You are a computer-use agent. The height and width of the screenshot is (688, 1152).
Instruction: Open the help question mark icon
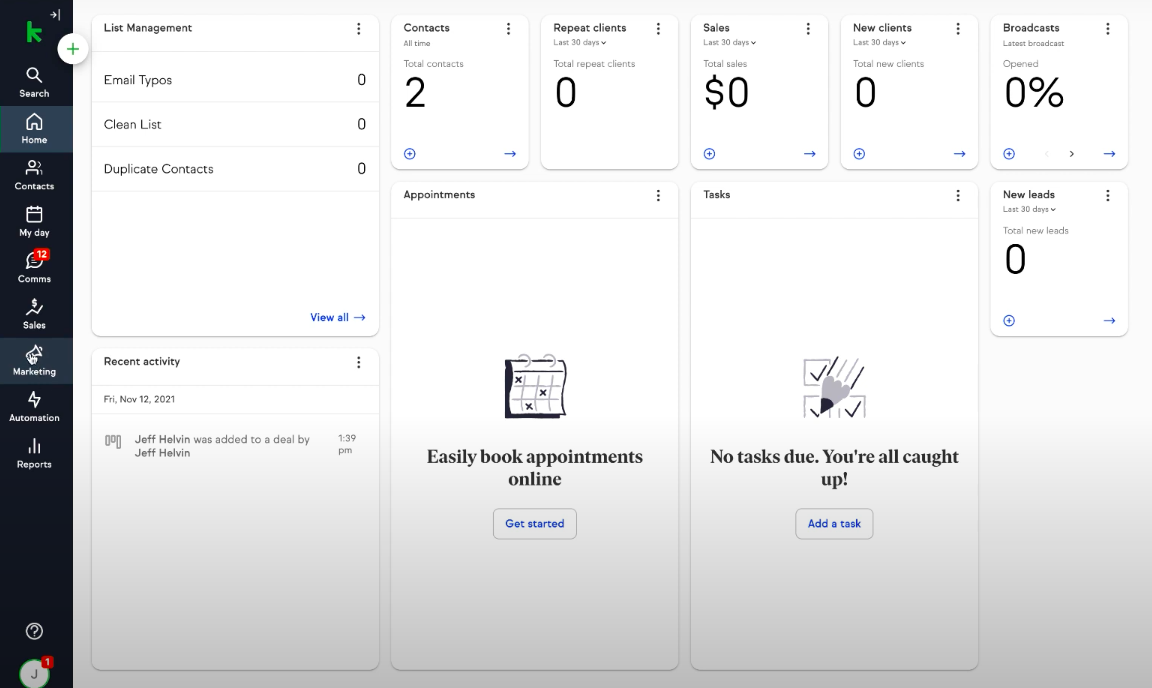[x=34, y=631]
